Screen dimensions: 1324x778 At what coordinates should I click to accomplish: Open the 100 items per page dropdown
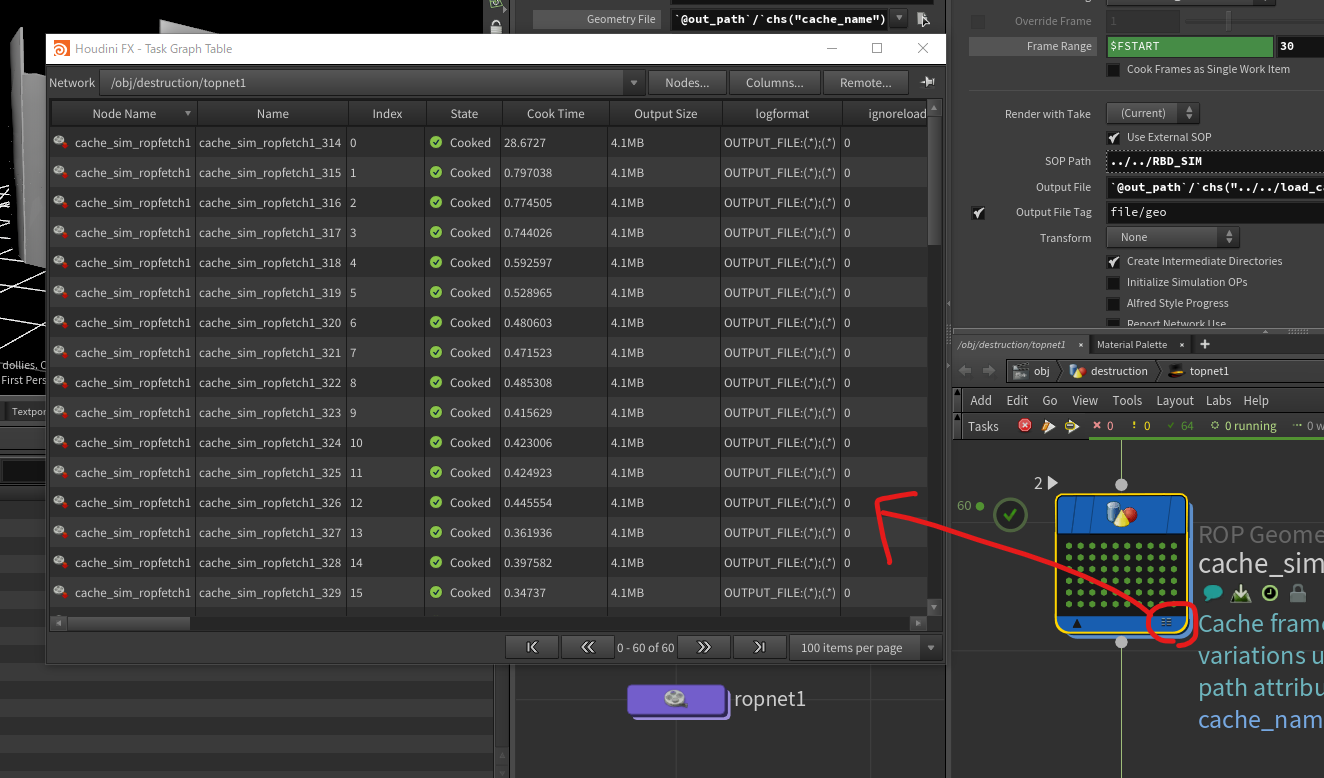point(866,648)
